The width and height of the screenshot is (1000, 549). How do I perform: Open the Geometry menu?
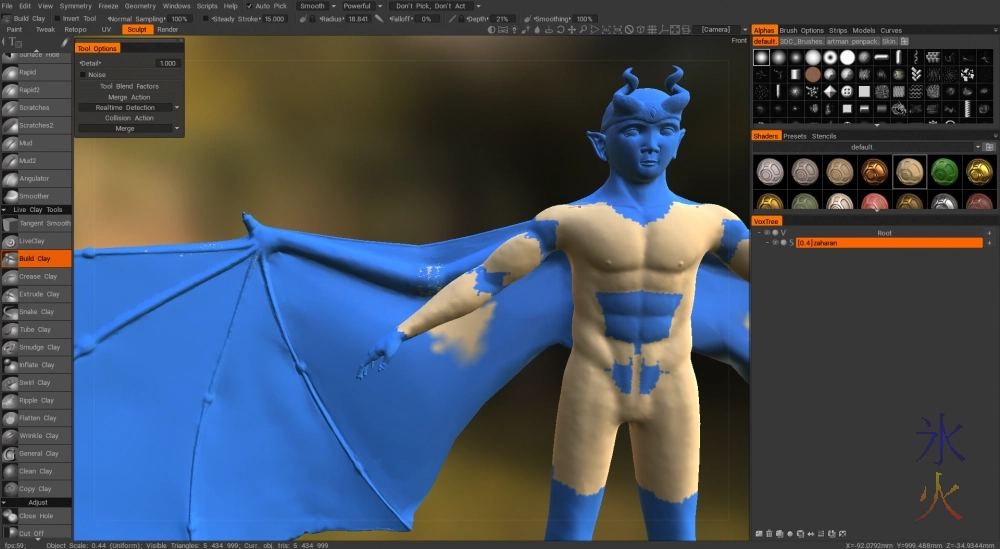click(140, 6)
